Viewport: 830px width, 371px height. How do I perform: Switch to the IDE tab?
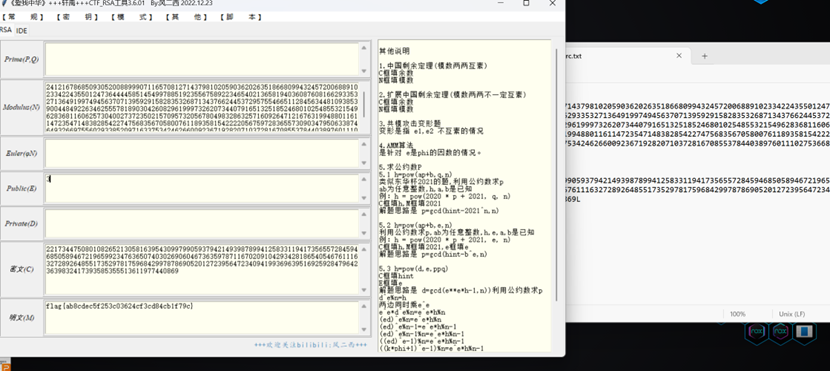[x=21, y=31]
